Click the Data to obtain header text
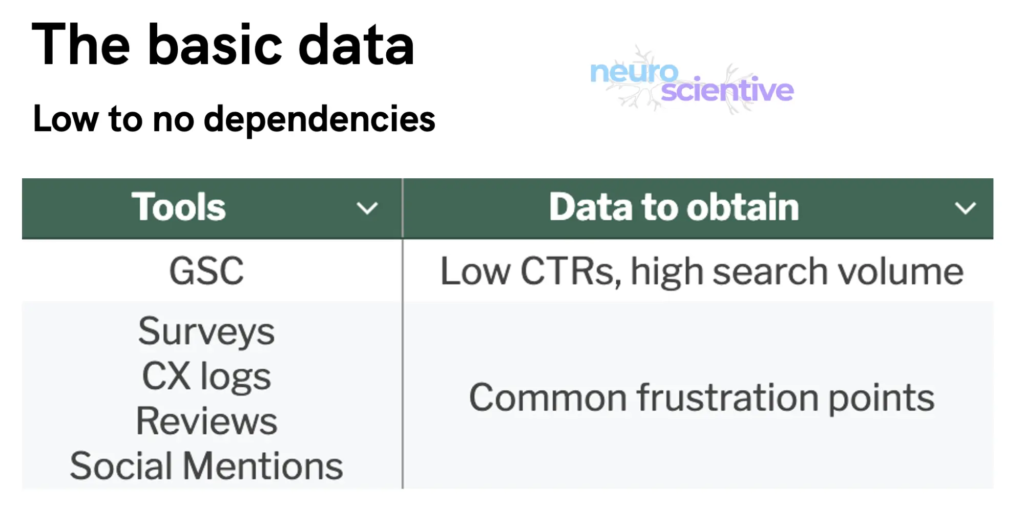 pos(673,208)
